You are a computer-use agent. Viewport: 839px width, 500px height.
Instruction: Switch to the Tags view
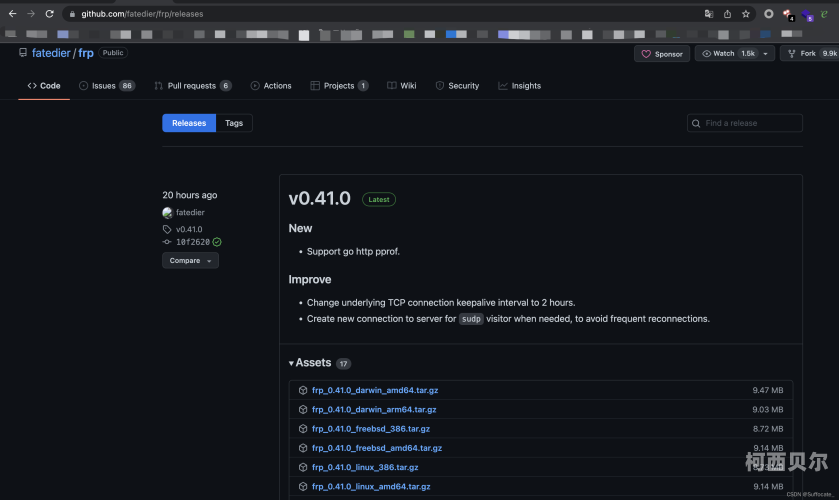pos(234,123)
